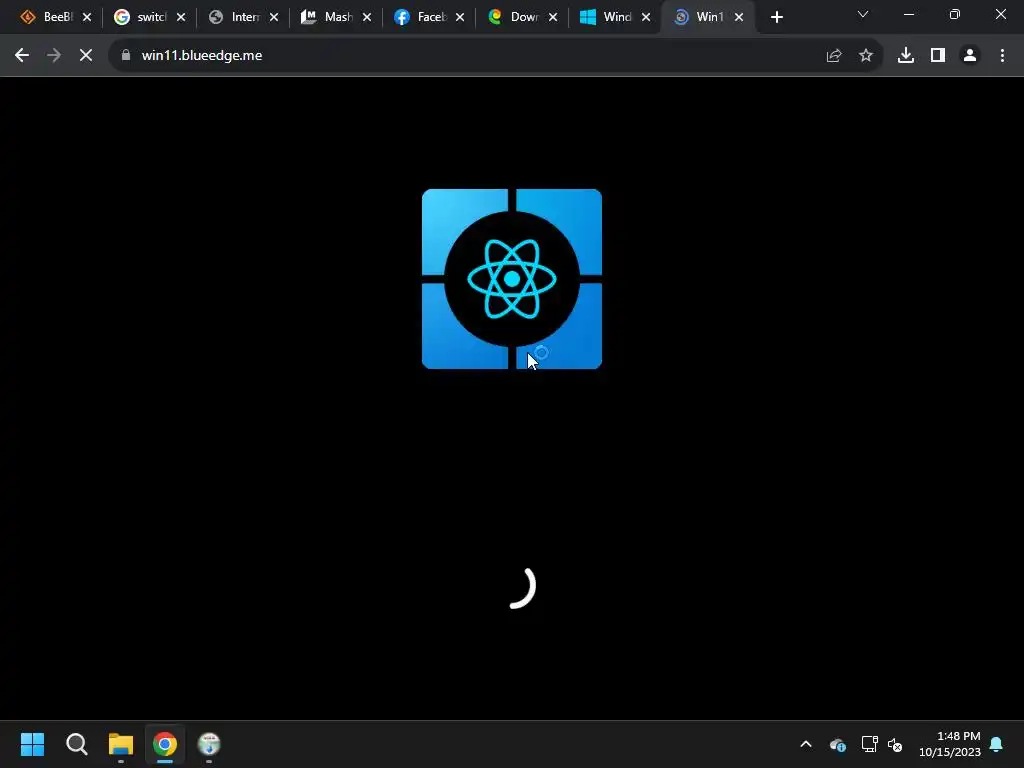Open File Explorer from the taskbar
This screenshot has height=768, width=1024.
coord(121,744)
